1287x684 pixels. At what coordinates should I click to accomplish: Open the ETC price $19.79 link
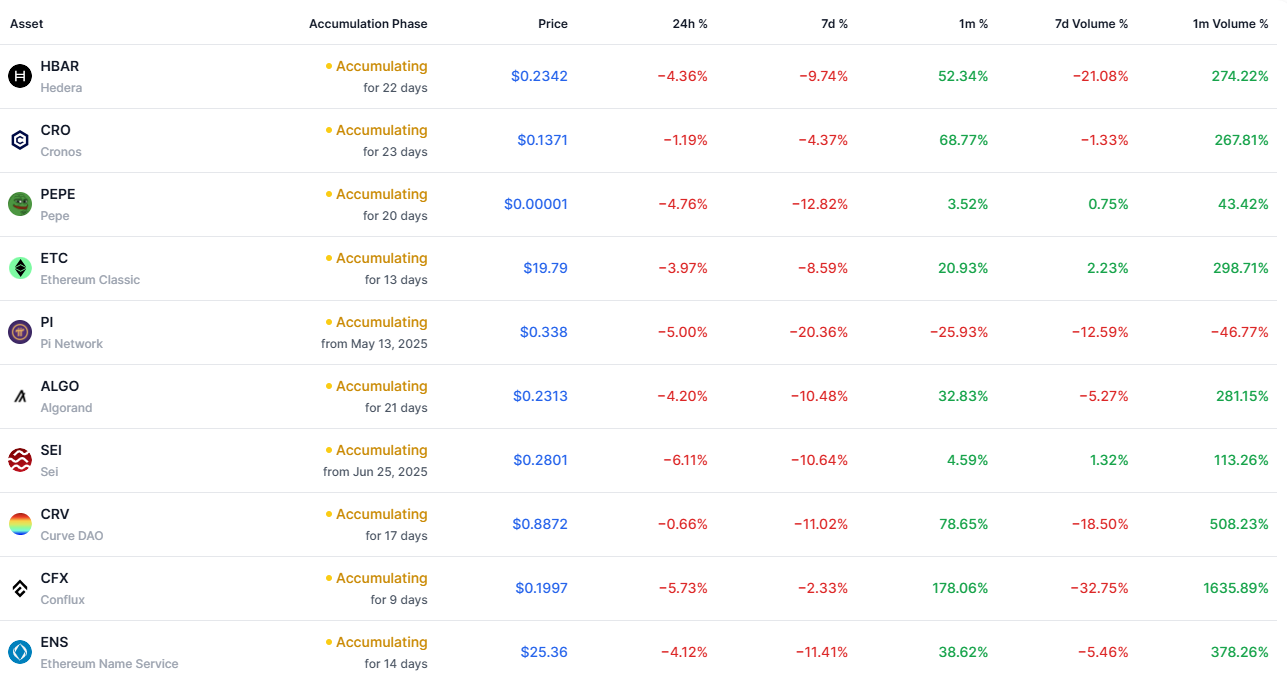[x=545, y=268]
